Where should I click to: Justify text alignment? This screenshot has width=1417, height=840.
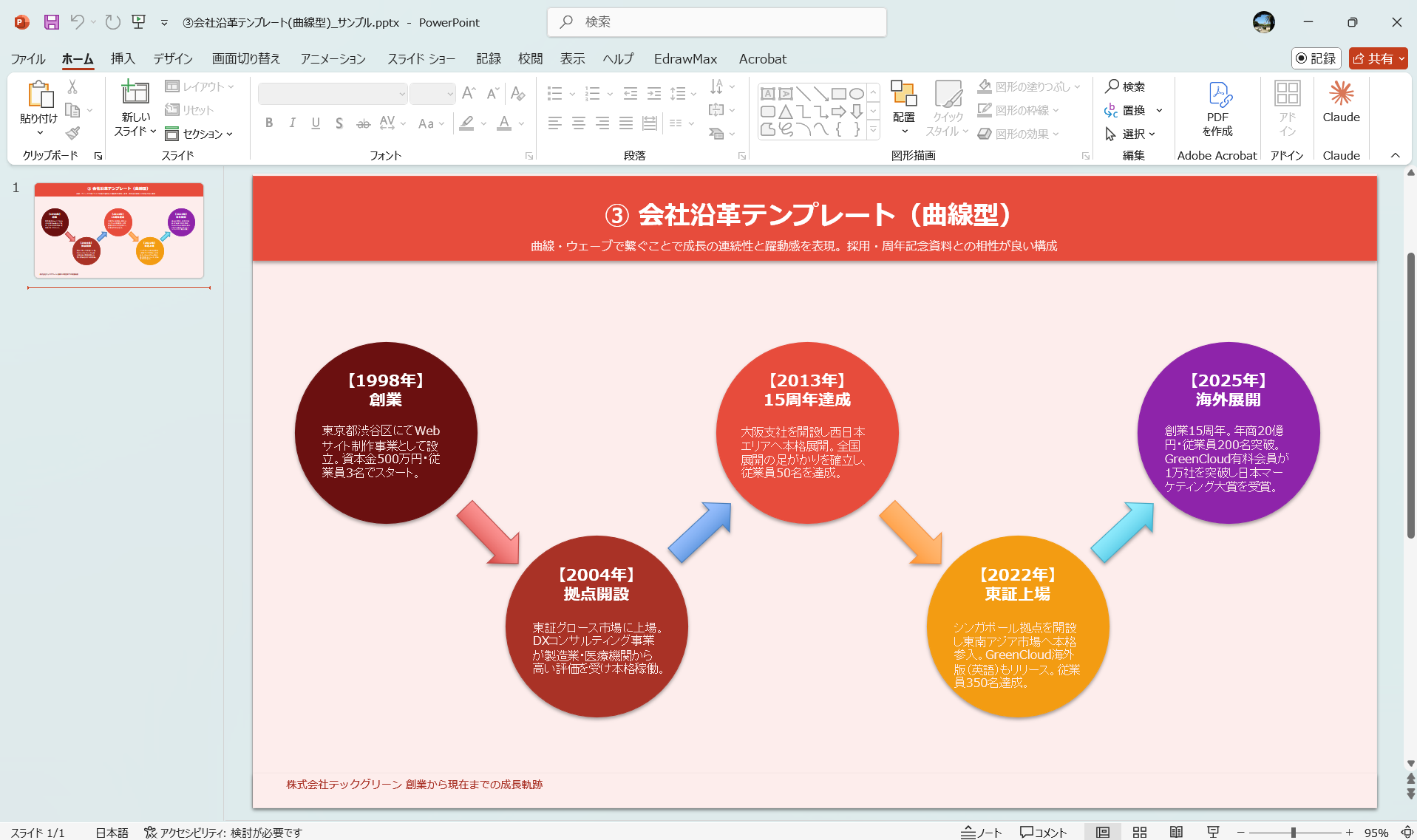[x=626, y=123]
